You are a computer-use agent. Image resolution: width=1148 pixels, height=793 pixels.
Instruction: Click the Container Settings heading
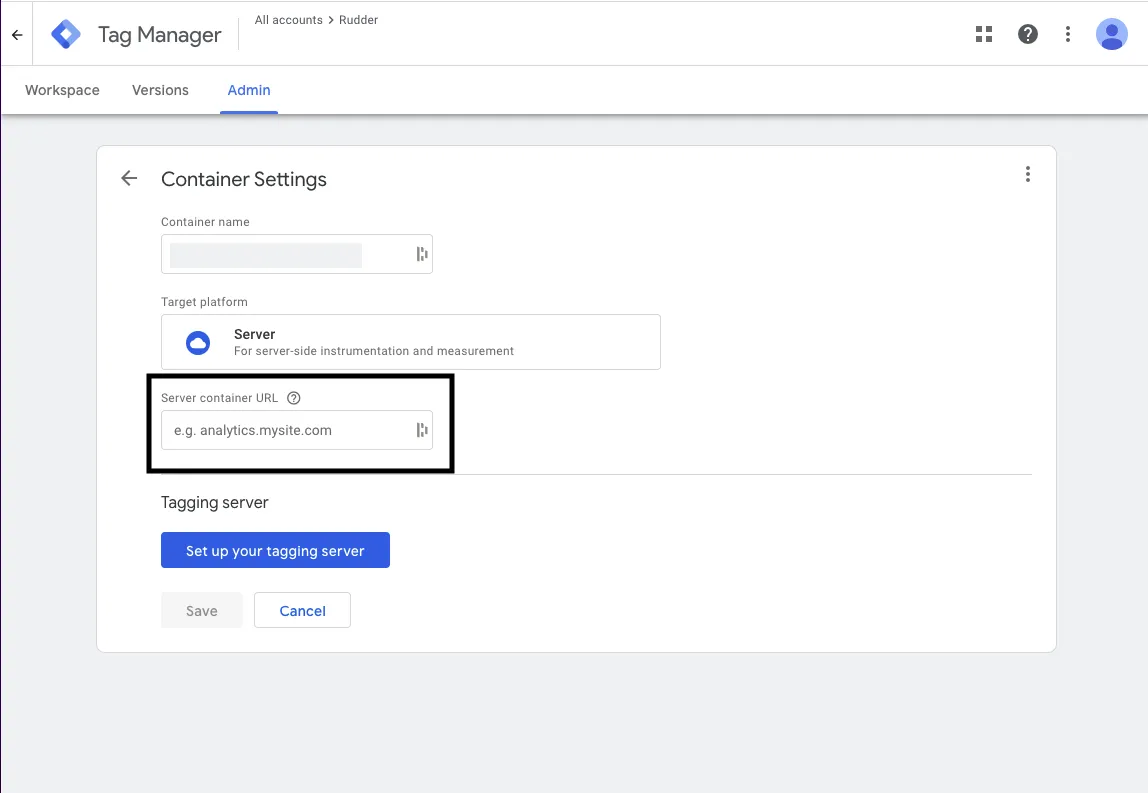[x=244, y=179]
